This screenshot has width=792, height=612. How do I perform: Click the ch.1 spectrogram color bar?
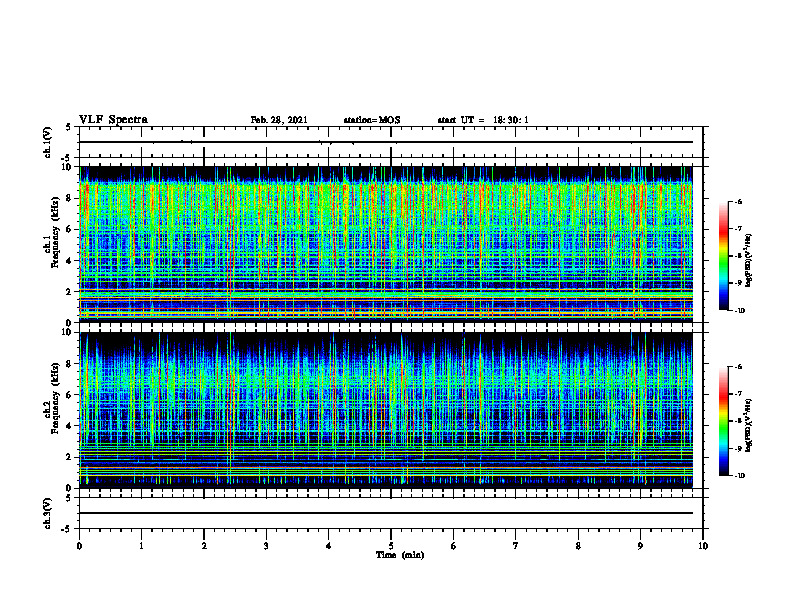(723, 256)
